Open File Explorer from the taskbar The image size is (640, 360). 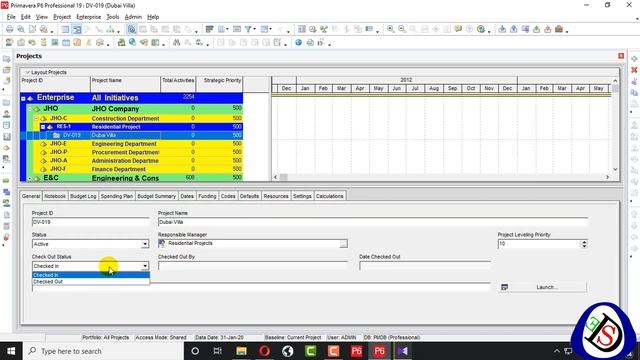tap(241, 351)
